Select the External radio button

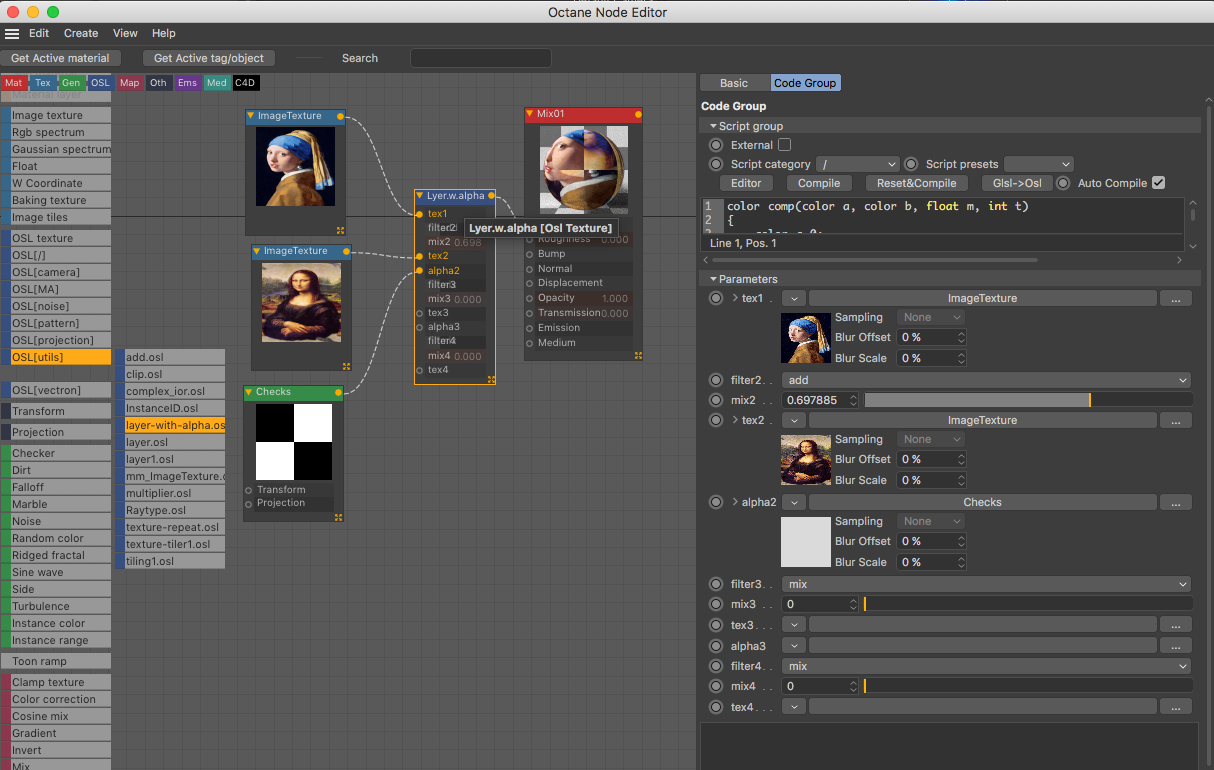[x=715, y=145]
